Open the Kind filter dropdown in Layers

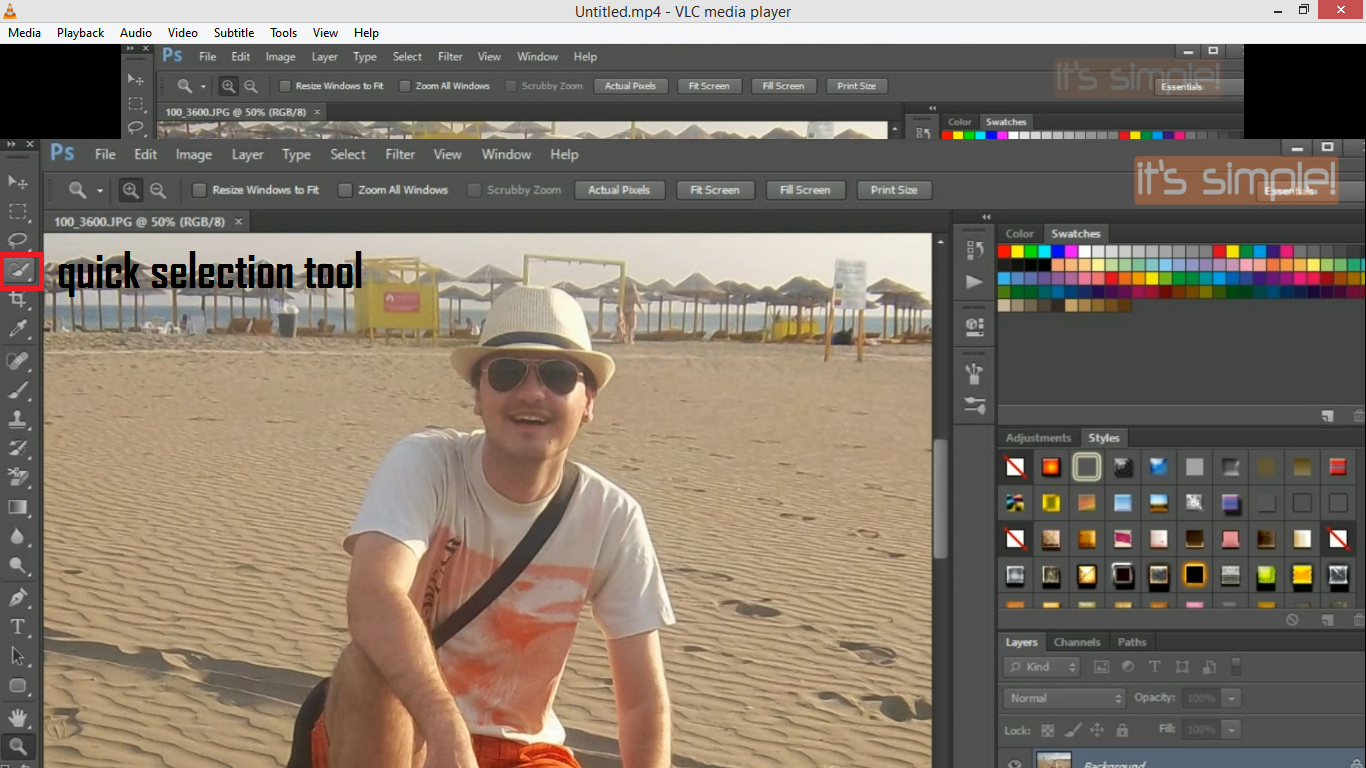tap(1043, 667)
